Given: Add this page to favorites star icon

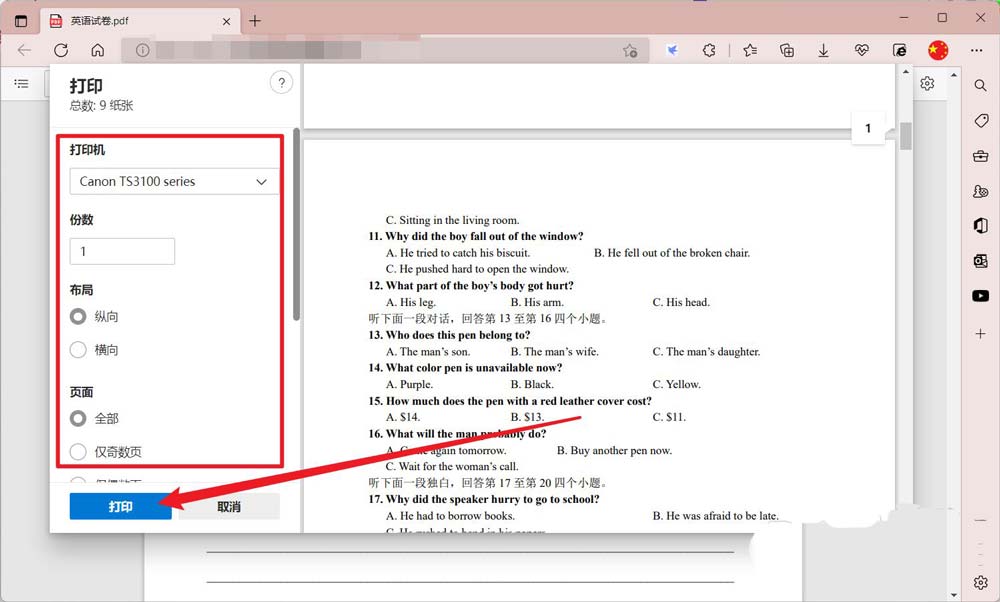Looking at the screenshot, I should (630, 50).
